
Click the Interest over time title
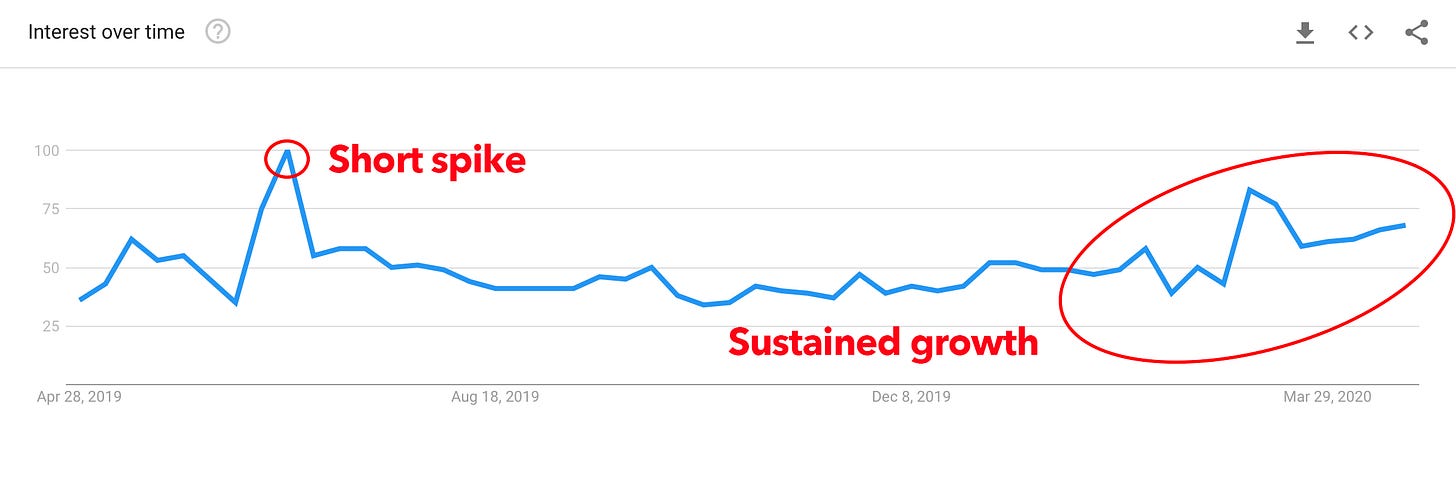pyautogui.click(x=106, y=32)
